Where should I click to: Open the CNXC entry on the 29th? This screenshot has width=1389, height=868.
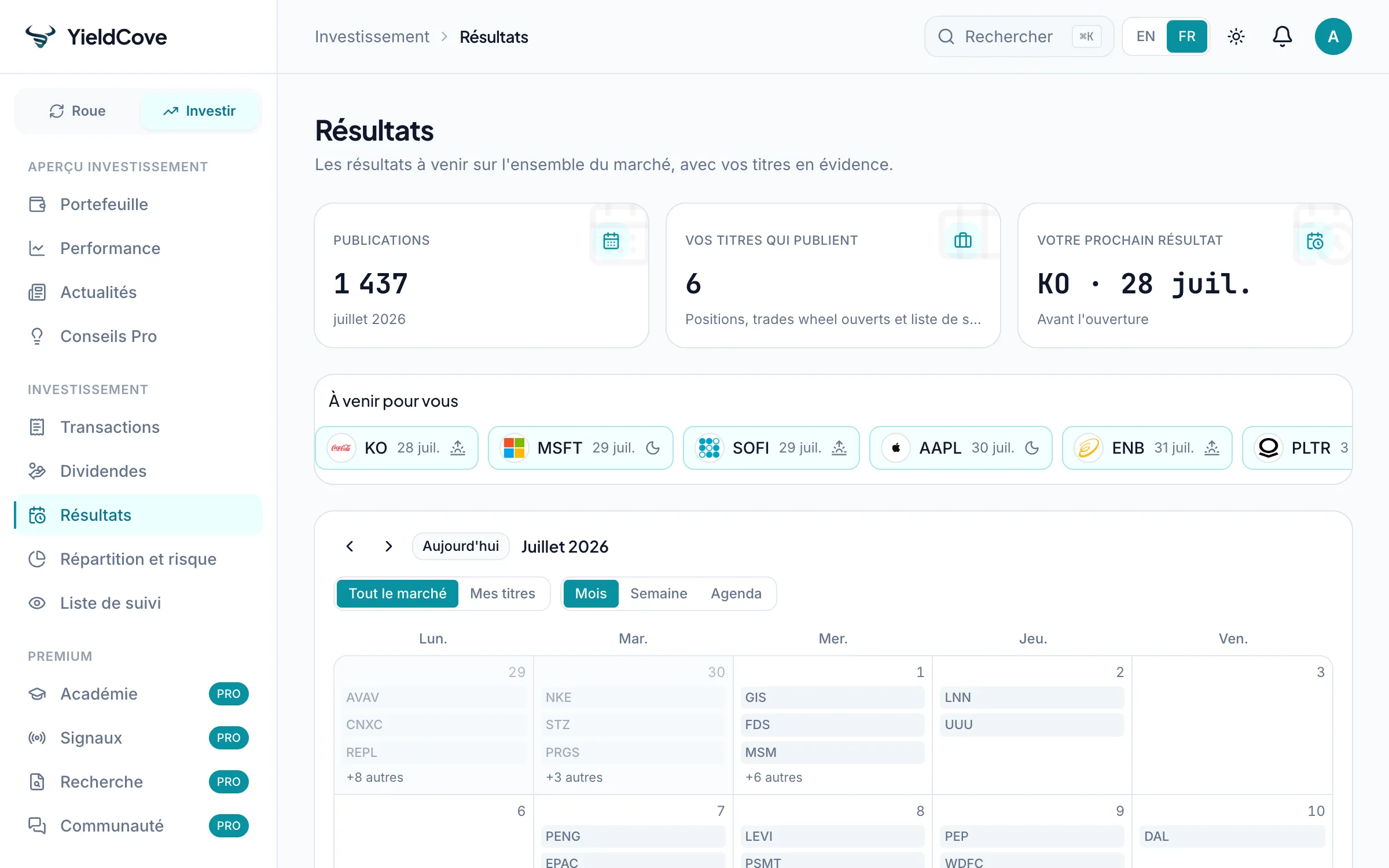433,724
